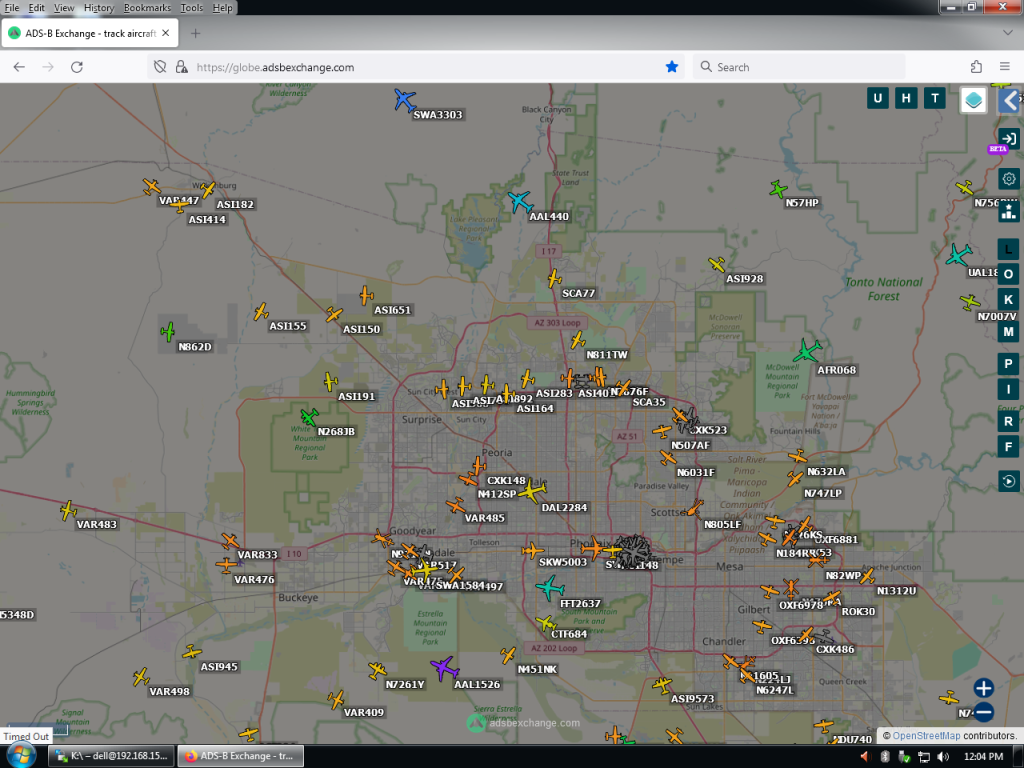The image size is (1024, 768).
Task: Open the Bookmarks menu
Action: point(147,8)
